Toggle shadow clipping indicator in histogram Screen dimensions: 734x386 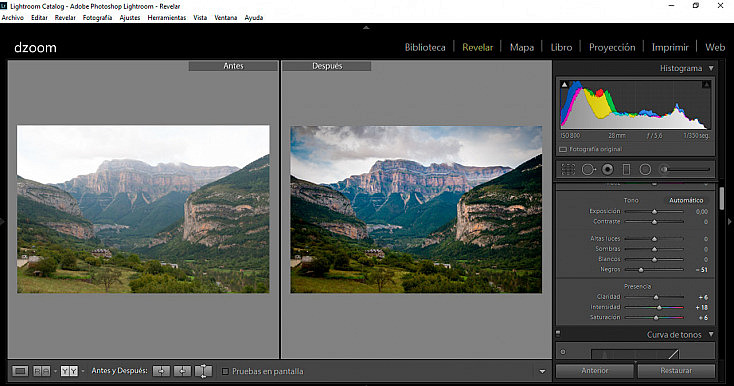coord(565,85)
